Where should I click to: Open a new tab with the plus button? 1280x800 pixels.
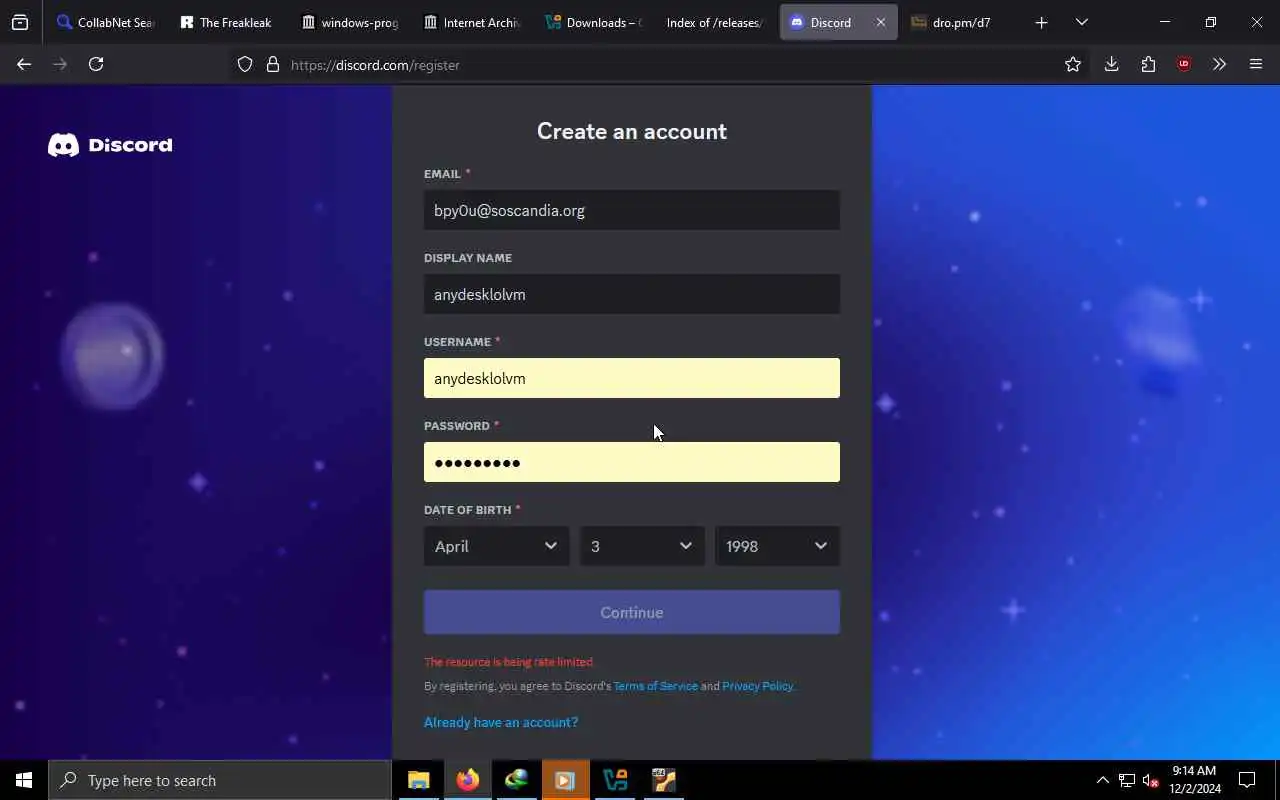[x=1041, y=22]
